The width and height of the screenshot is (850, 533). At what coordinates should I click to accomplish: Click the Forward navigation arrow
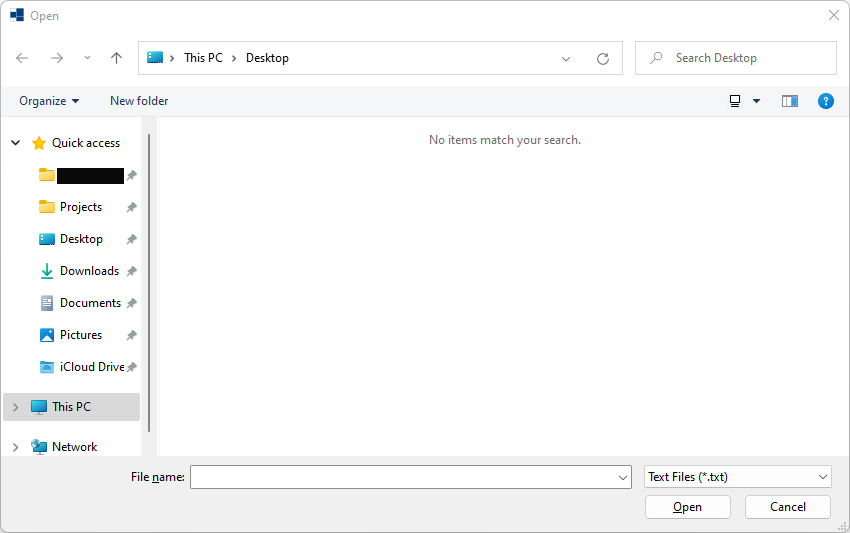57,58
